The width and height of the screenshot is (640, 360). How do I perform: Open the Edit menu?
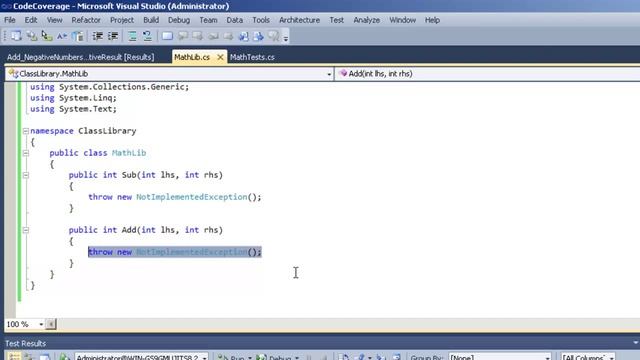point(31,20)
